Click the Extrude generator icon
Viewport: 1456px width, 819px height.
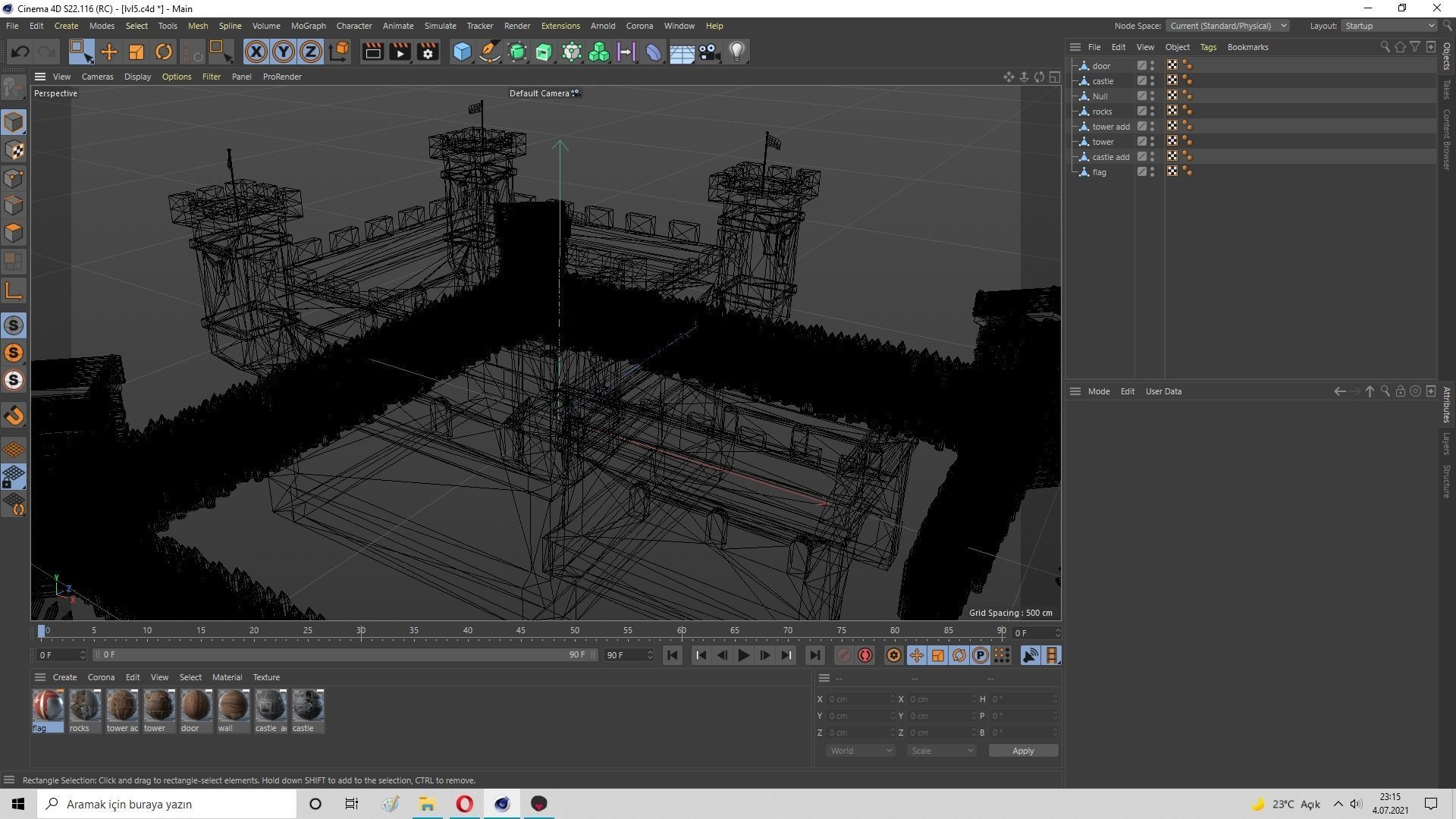coord(544,52)
